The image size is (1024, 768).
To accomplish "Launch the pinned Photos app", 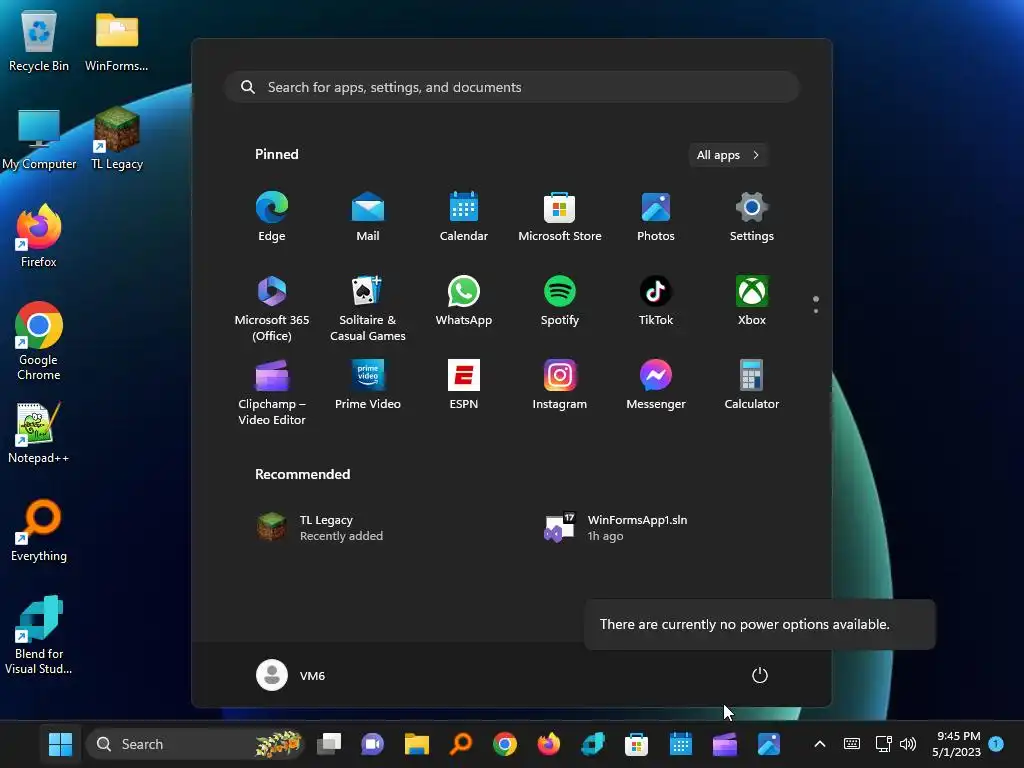I will point(656,217).
